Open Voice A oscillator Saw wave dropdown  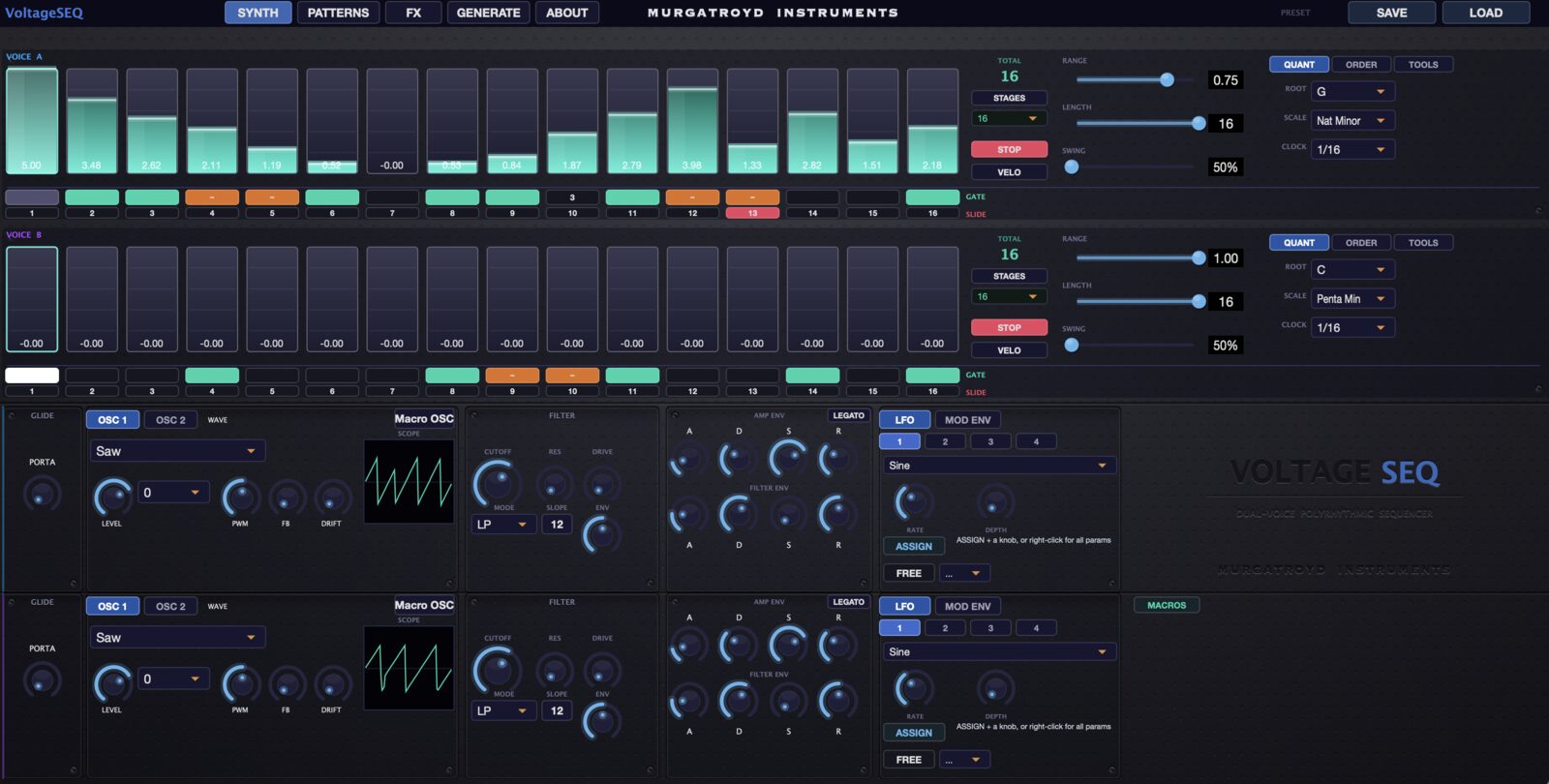pos(178,451)
